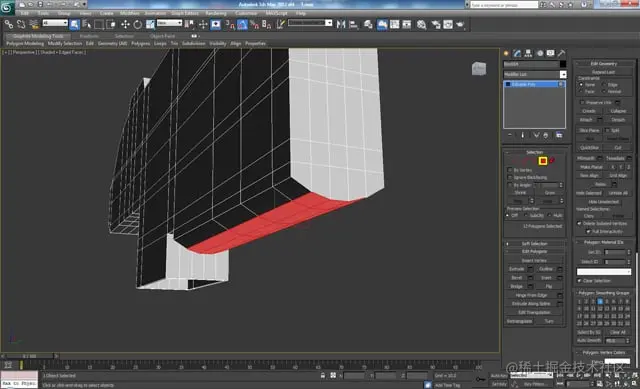This screenshot has height=389, width=640.
Task: Toggle smoothing group 4 button
Action: click(600, 302)
